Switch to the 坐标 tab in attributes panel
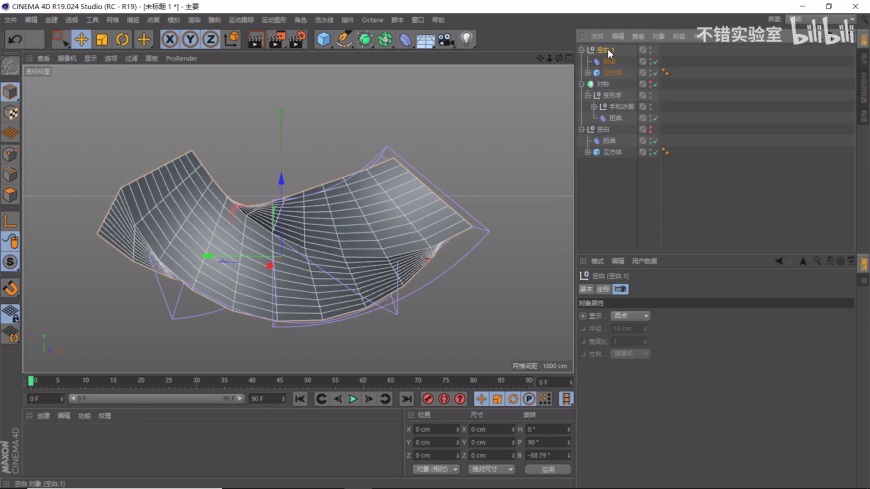The width and height of the screenshot is (870, 489). pyautogui.click(x=603, y=289)
